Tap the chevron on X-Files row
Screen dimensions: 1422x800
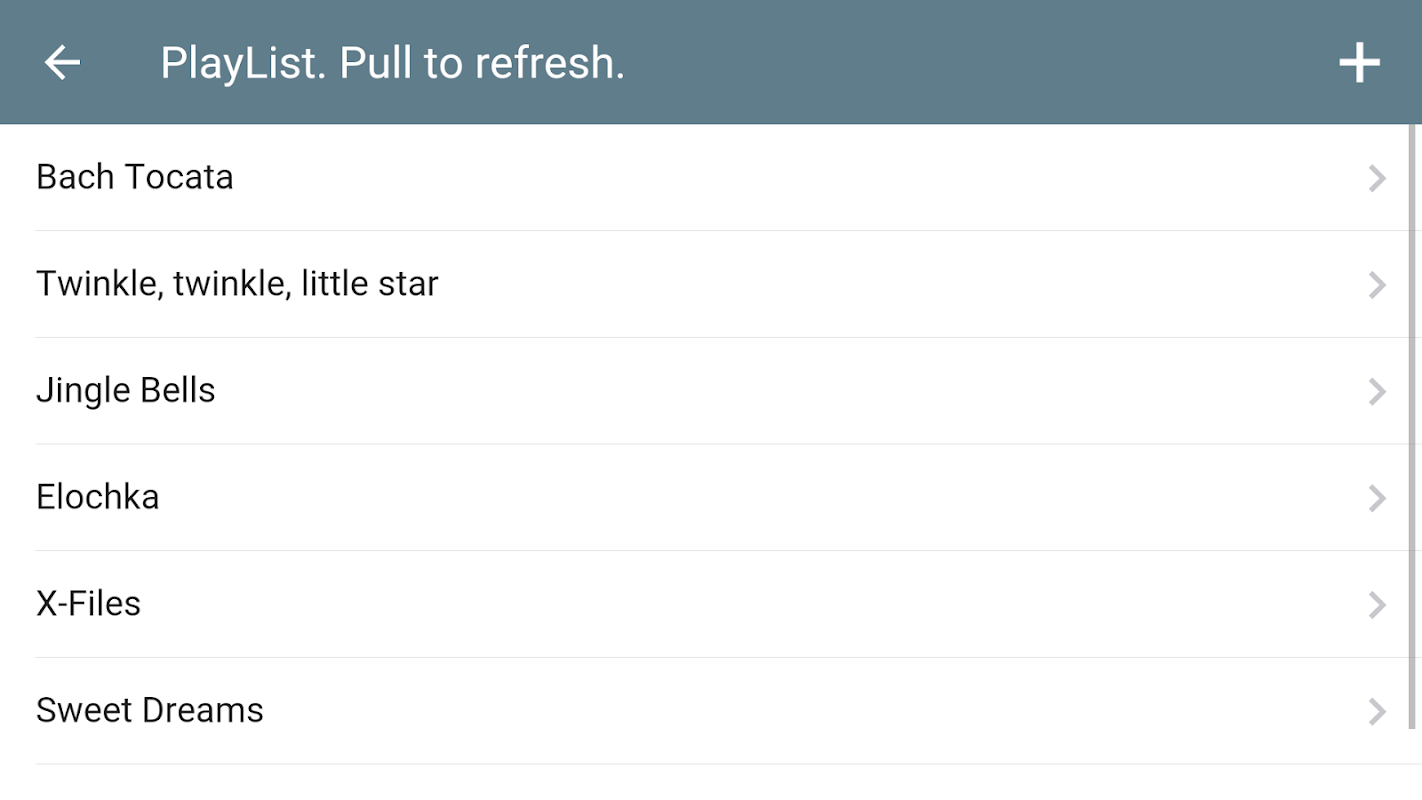pos(1377,605)
